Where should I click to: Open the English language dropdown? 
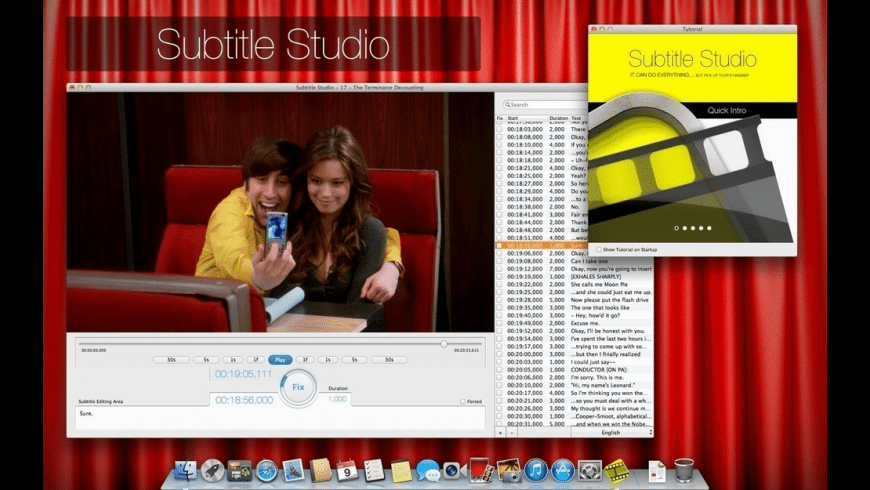tap(611, 432)
